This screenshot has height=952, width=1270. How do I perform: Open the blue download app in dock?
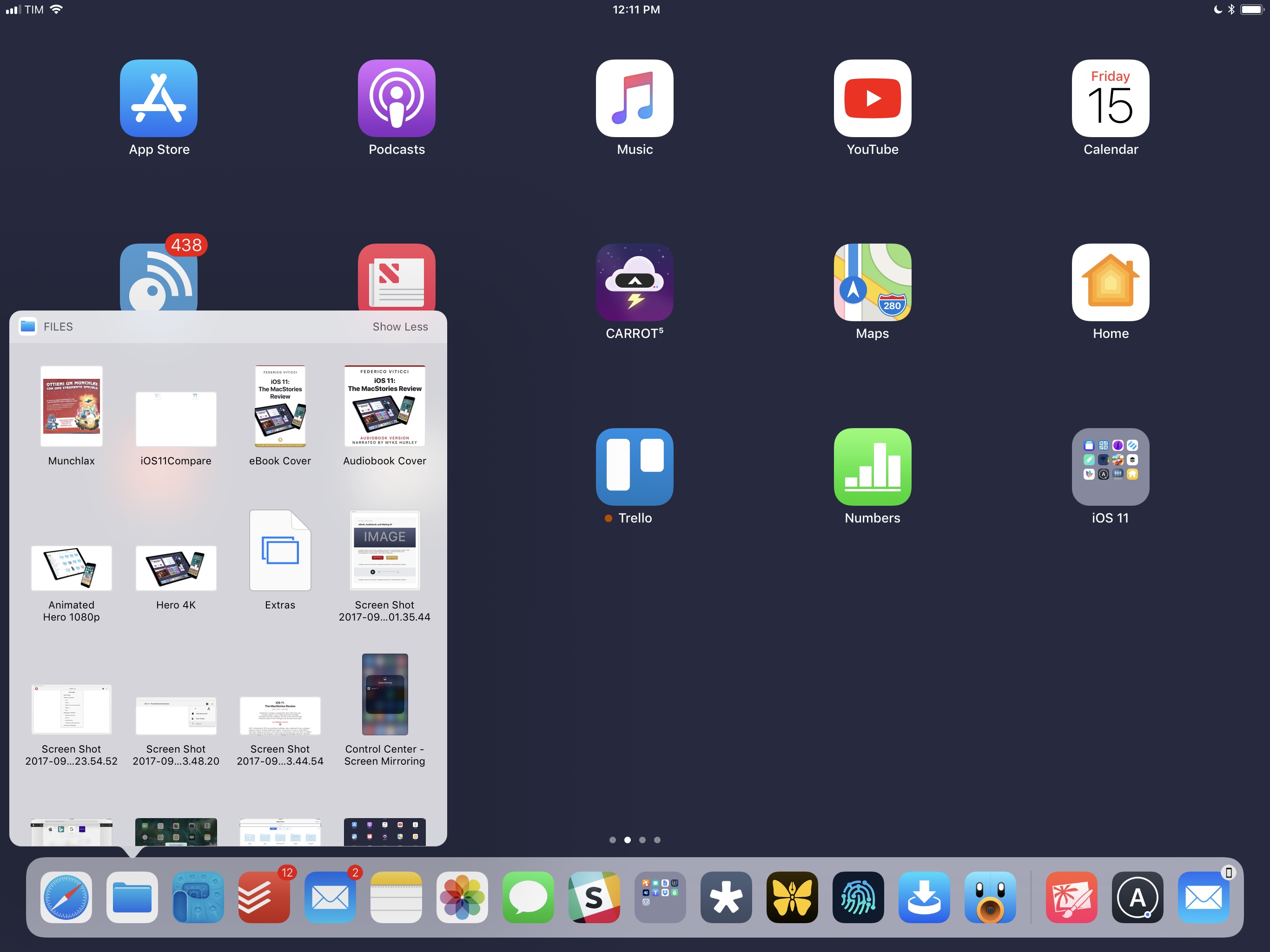pyautogui.click(x=924, y=898)
